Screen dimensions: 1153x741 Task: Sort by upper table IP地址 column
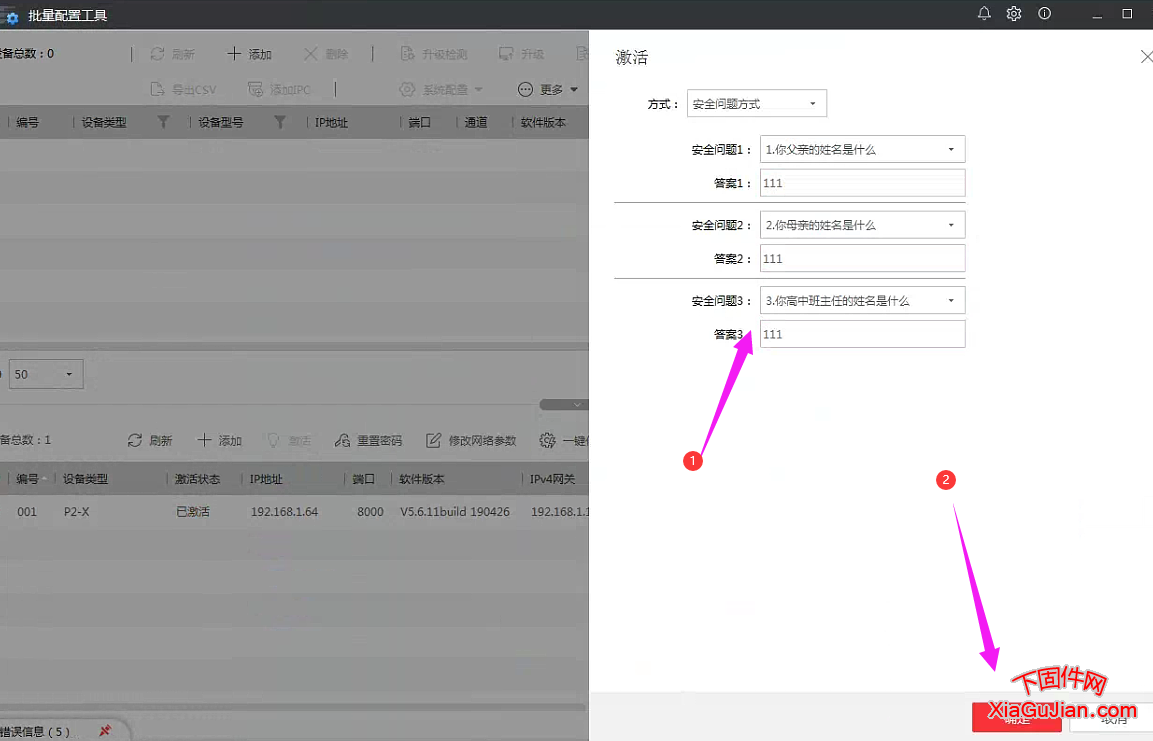331,123
